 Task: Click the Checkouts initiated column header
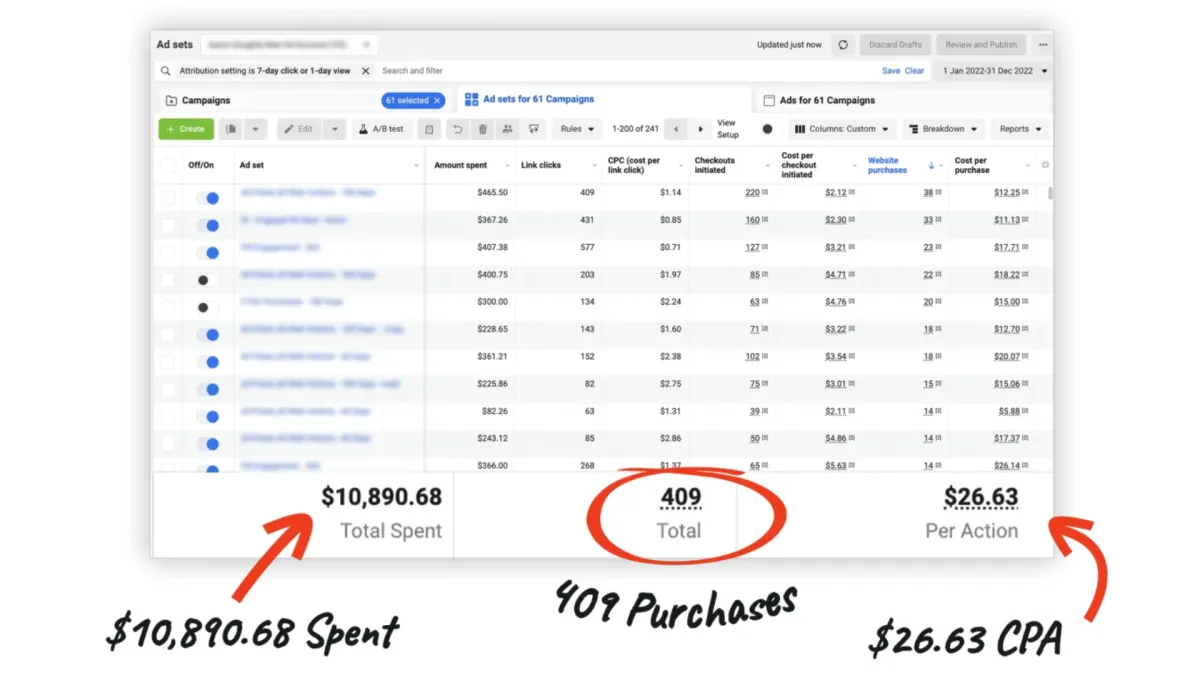point(715,165)
